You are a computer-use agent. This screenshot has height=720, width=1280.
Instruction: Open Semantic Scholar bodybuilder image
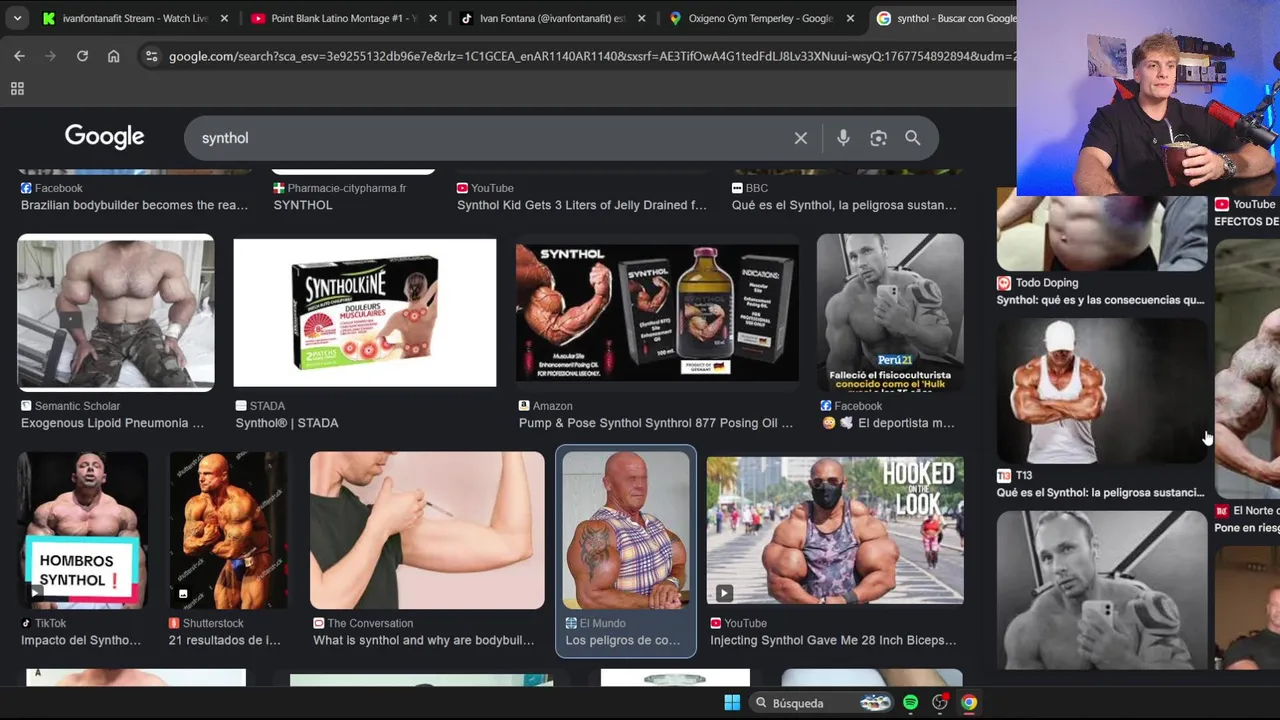[x=116, y=312]
